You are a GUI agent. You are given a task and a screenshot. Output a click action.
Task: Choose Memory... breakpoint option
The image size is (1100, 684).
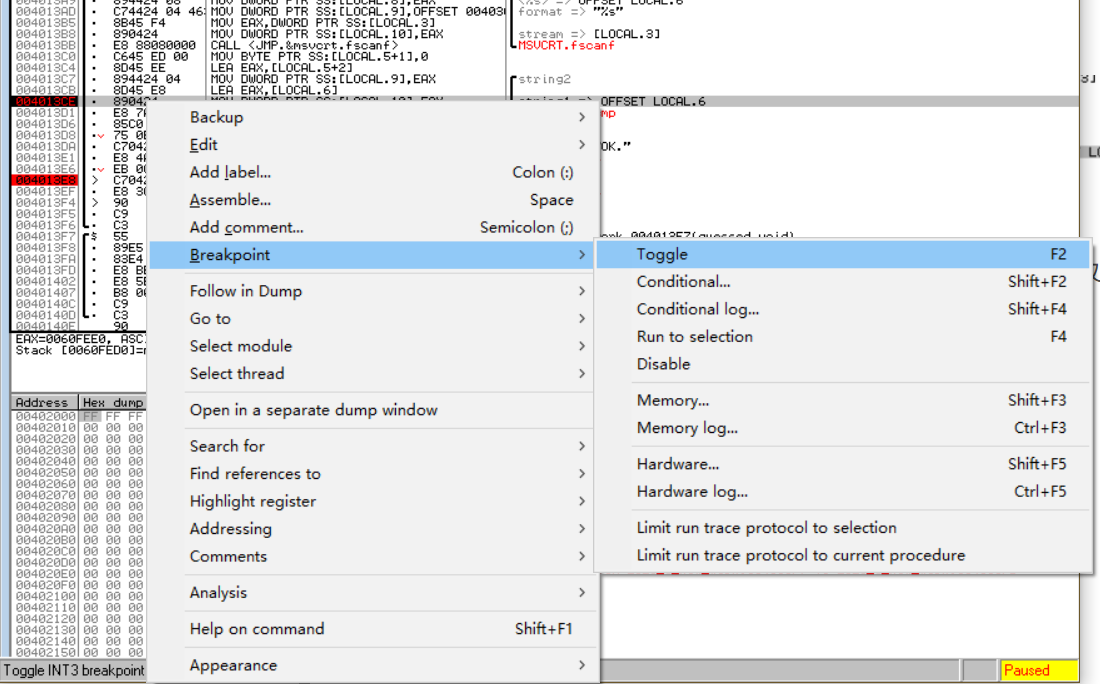(843, 400)
